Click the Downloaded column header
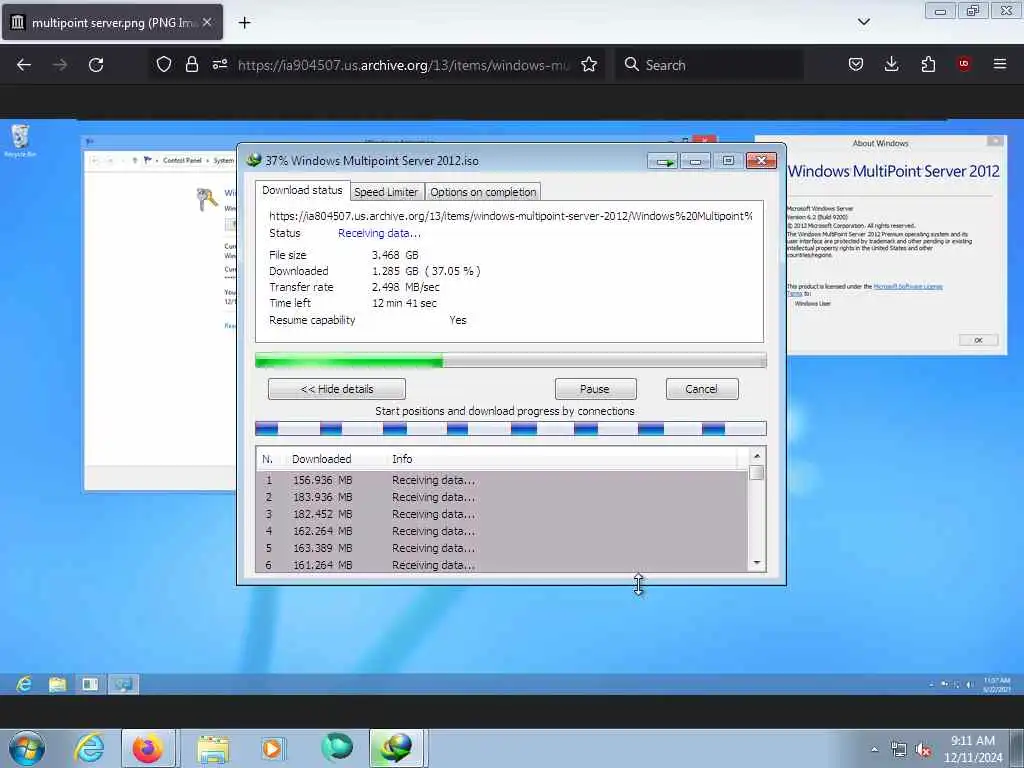This screenshot has height=768, width=1024. coord(336,459)
